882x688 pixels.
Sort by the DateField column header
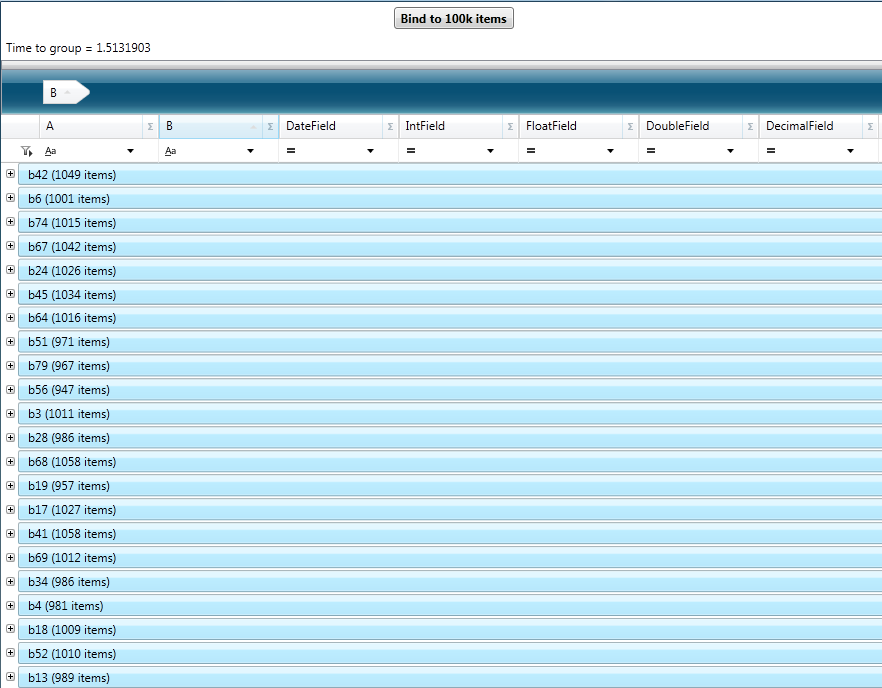coord(328,127)
